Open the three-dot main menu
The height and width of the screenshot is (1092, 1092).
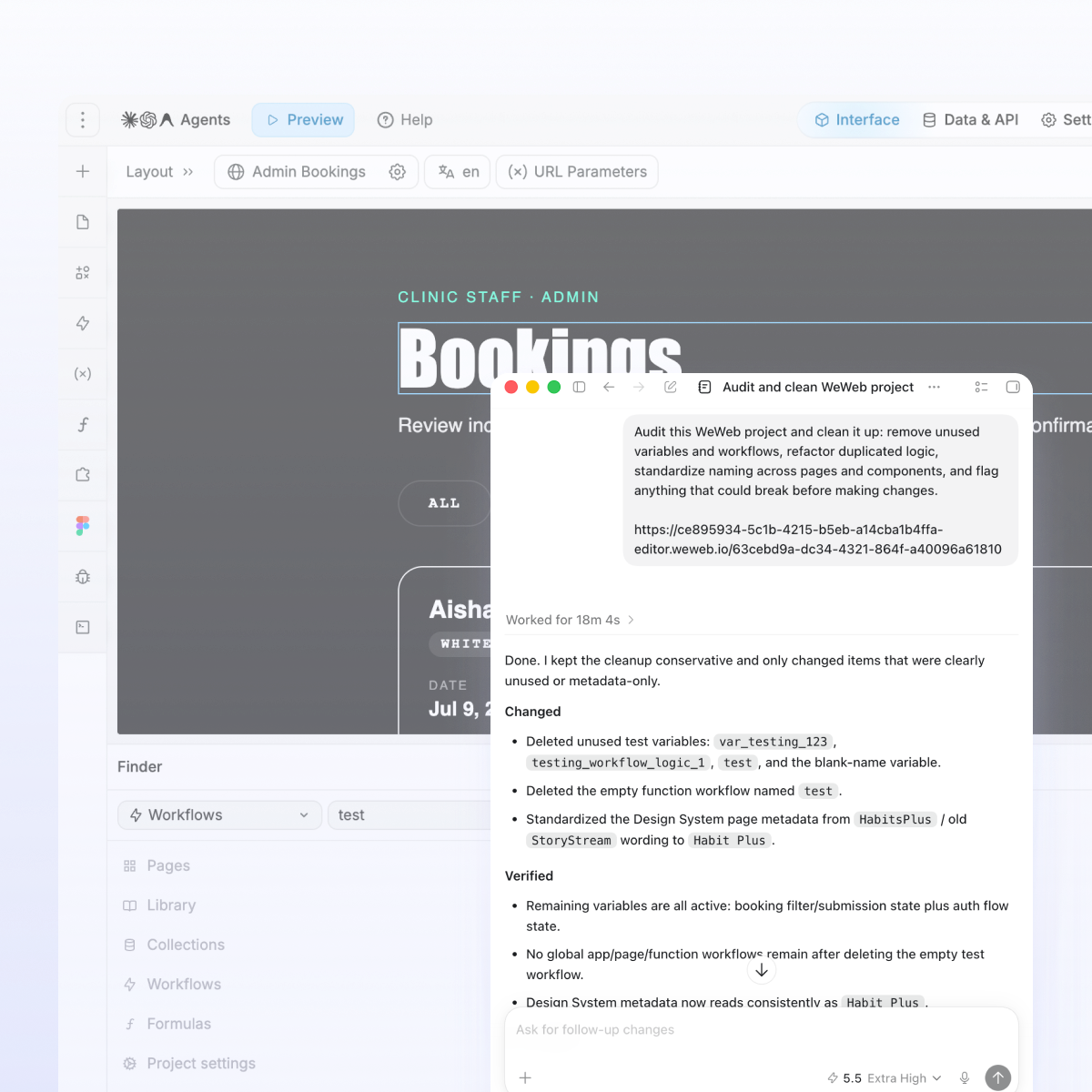tap(83, 120)
